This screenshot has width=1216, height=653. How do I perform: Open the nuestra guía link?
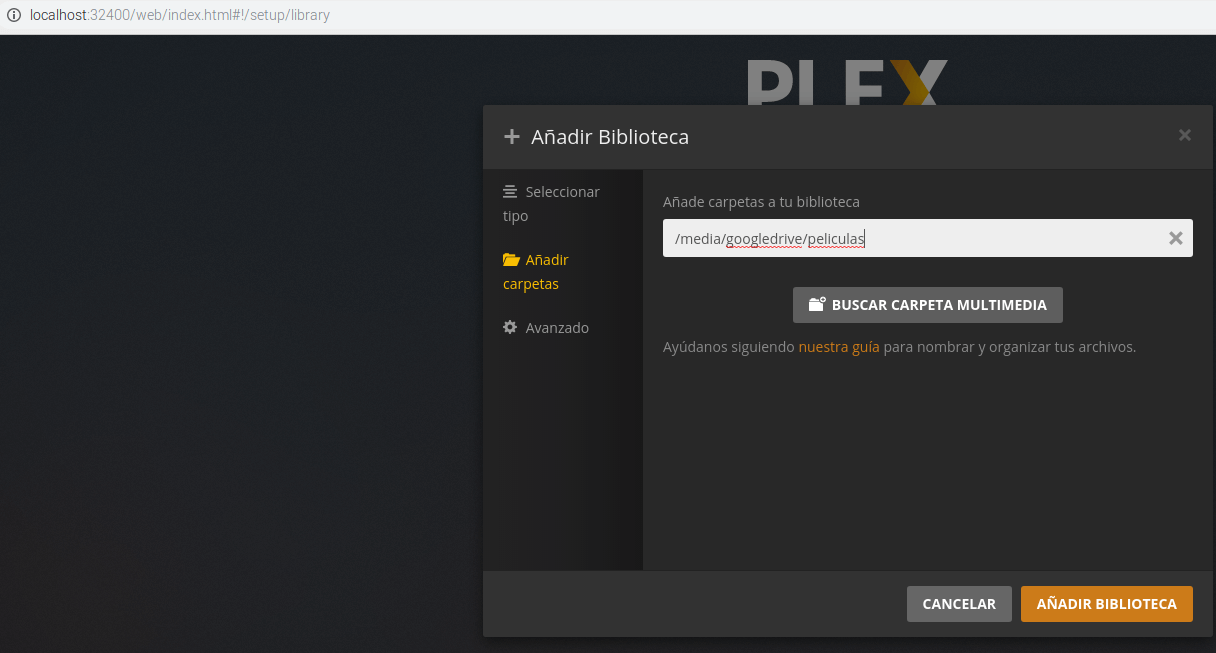pos(838,347)
